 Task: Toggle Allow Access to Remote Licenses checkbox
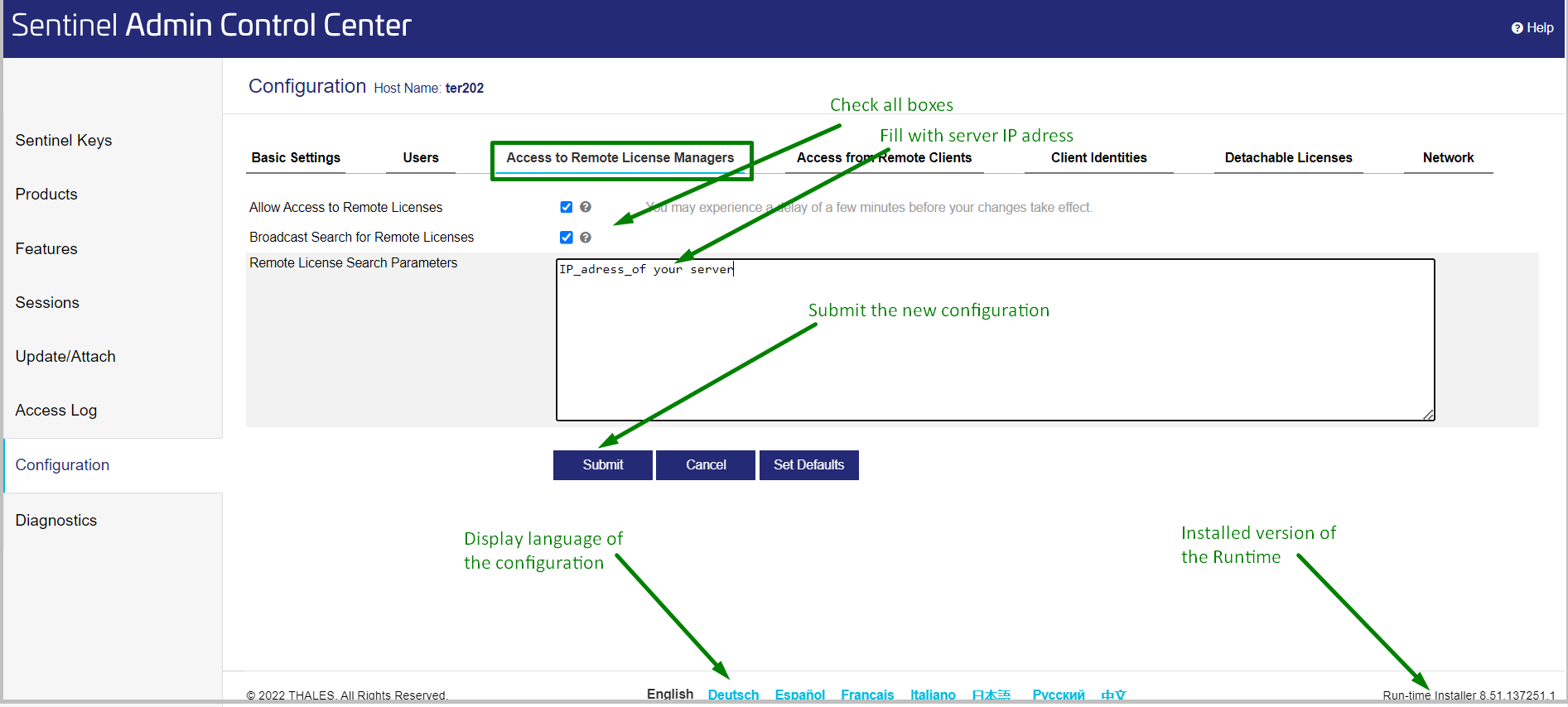[x=567, y=207]
